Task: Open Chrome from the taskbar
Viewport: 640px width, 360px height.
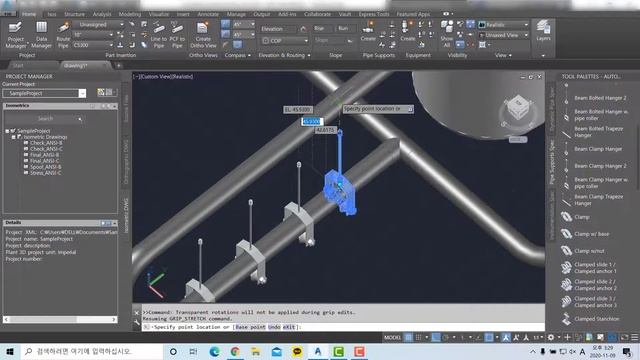Action: click(x=235, y=351)
